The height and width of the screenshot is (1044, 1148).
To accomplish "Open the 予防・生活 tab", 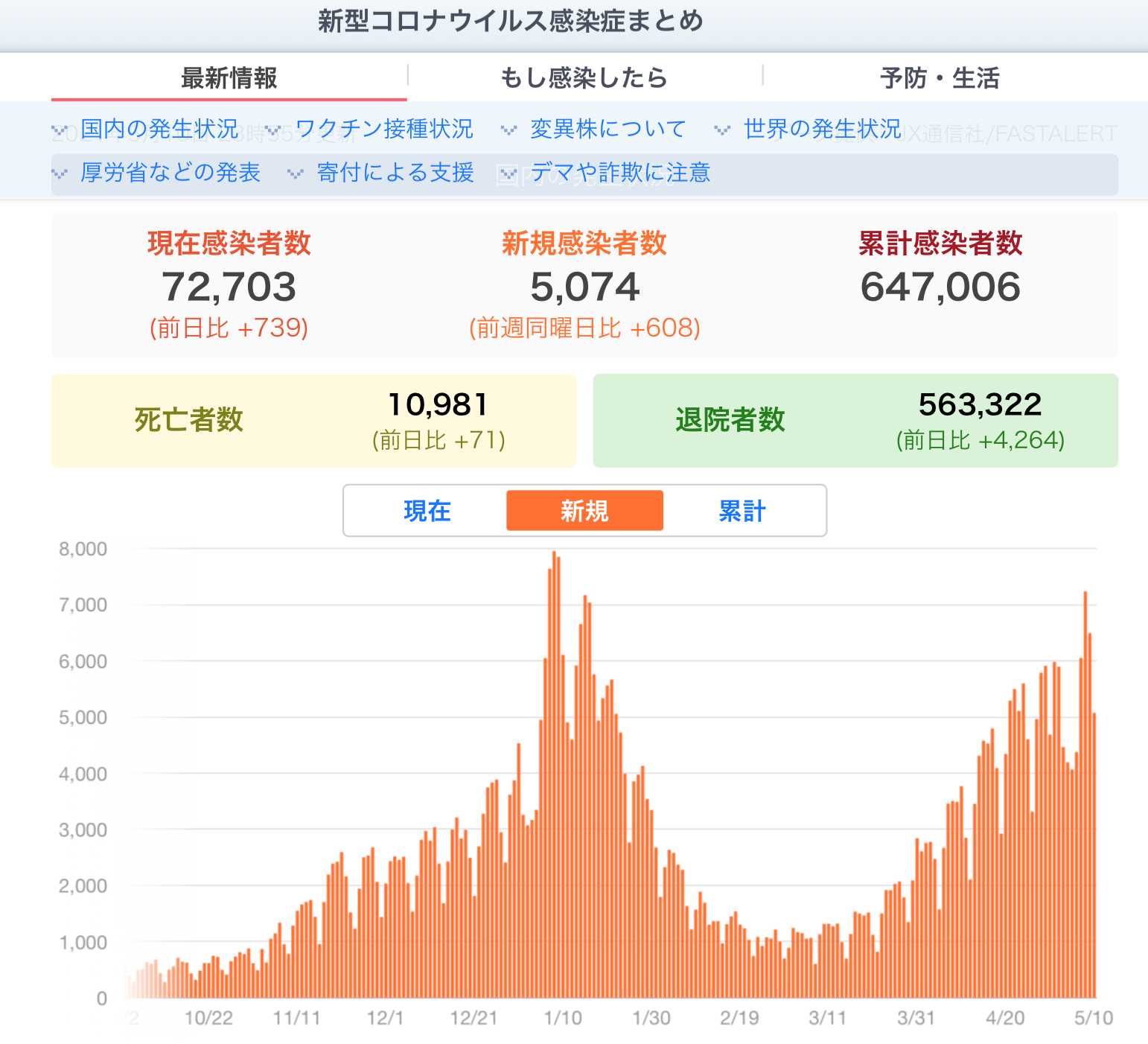I will pyautogui.click(x=940, y=77).
